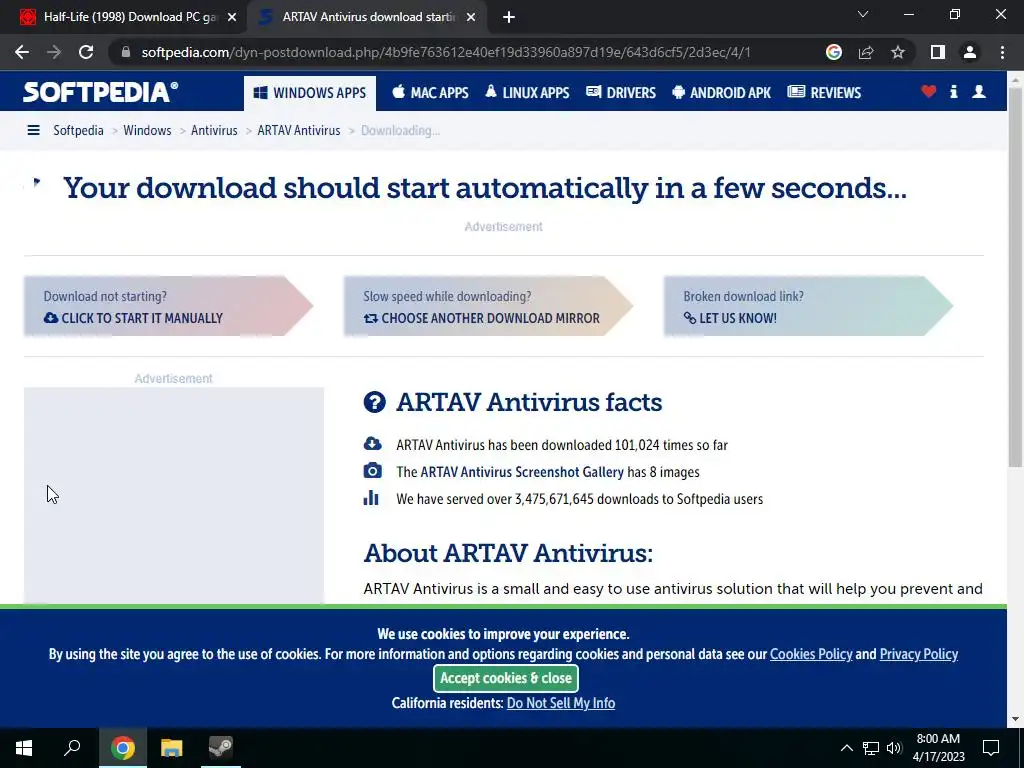Click the page vertical scrollbar thumb

click(1015, 278)
